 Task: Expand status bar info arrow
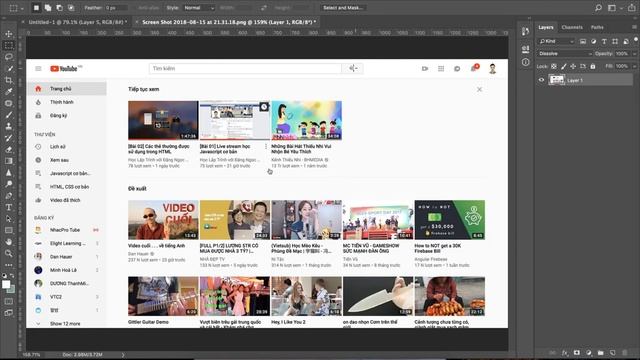tap(123, 355)
